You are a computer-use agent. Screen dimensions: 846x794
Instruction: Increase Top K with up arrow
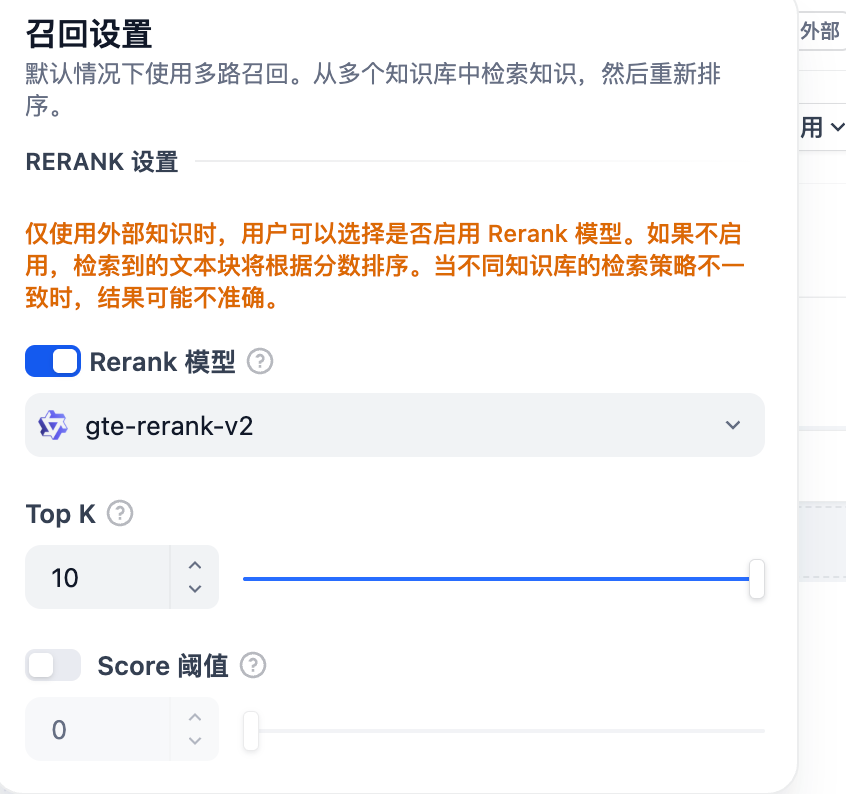point(195,565)
